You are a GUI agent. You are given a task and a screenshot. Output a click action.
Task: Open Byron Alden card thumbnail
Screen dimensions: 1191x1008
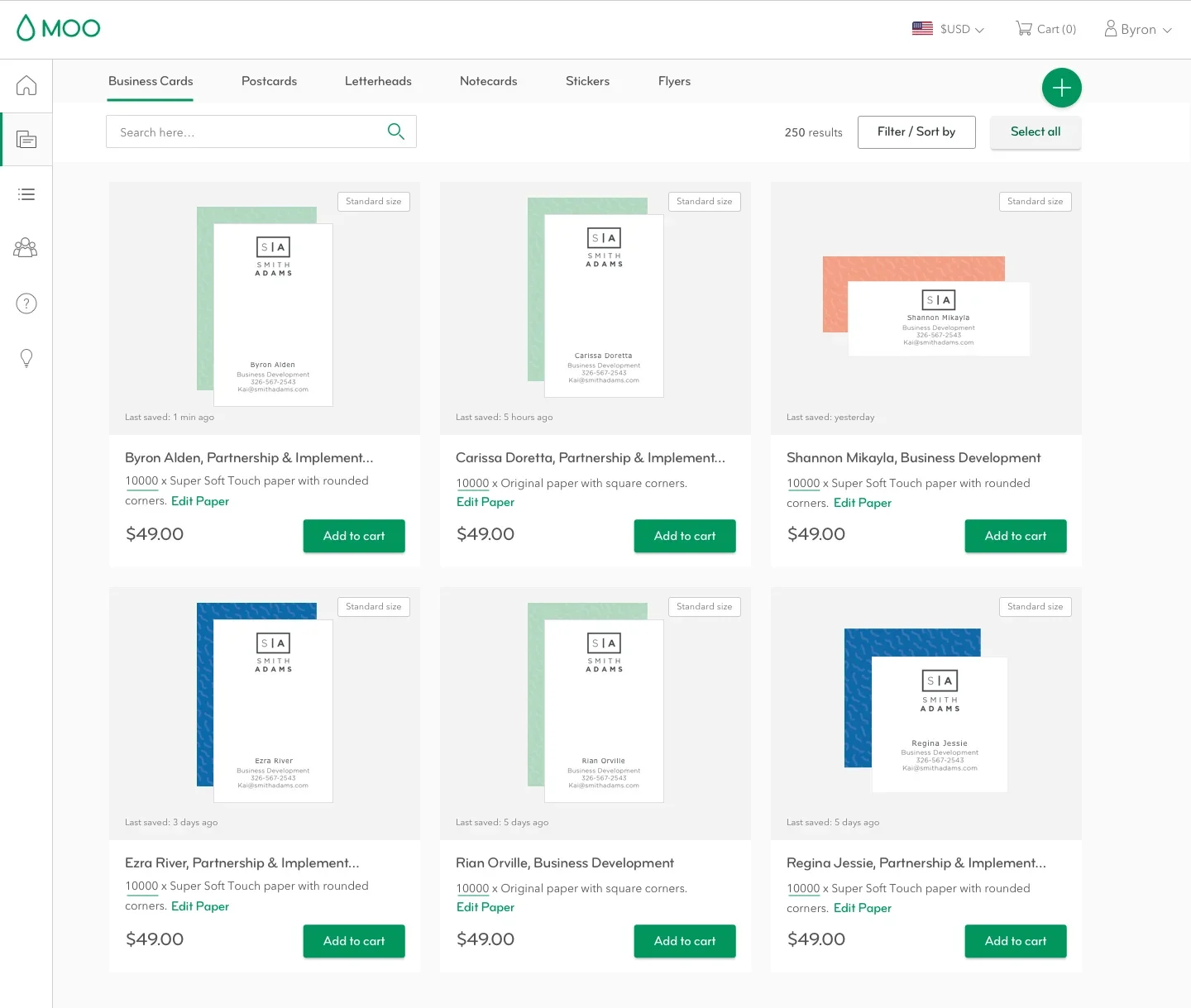pyautogui.click(x=265, y=307)
